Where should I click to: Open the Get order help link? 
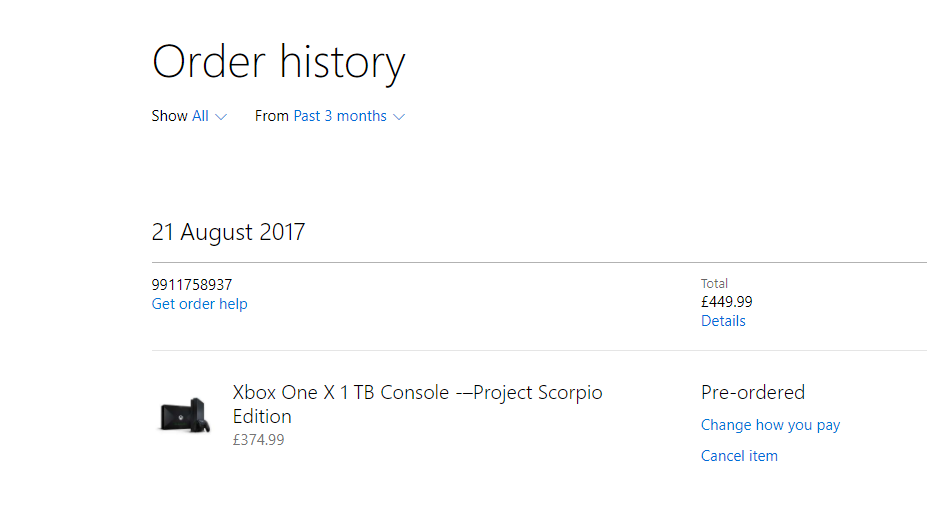pyautogui.click(x=199, y=304)
